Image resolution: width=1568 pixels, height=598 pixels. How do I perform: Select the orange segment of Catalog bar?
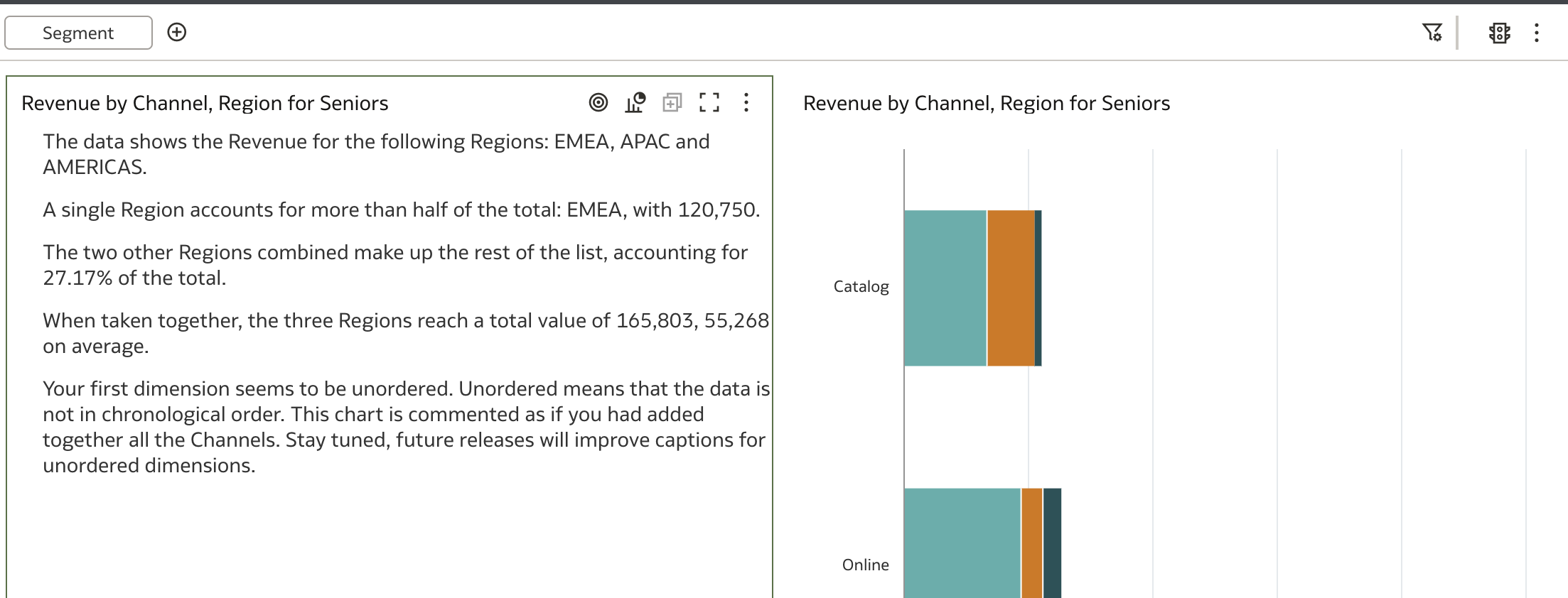point(1011,288)
